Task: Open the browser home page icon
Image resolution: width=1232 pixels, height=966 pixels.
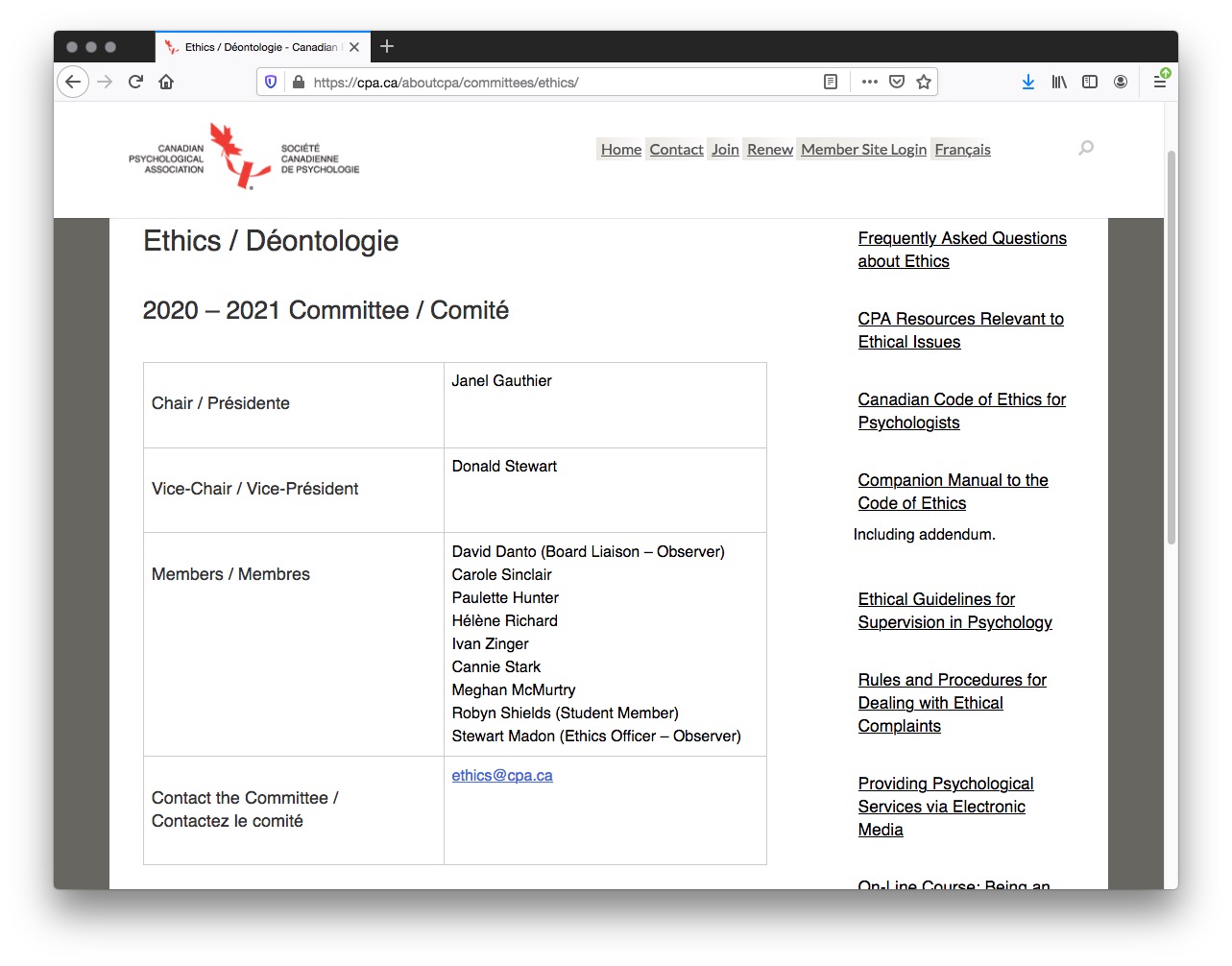Action: pyautogui.click(x=166, y=82)
